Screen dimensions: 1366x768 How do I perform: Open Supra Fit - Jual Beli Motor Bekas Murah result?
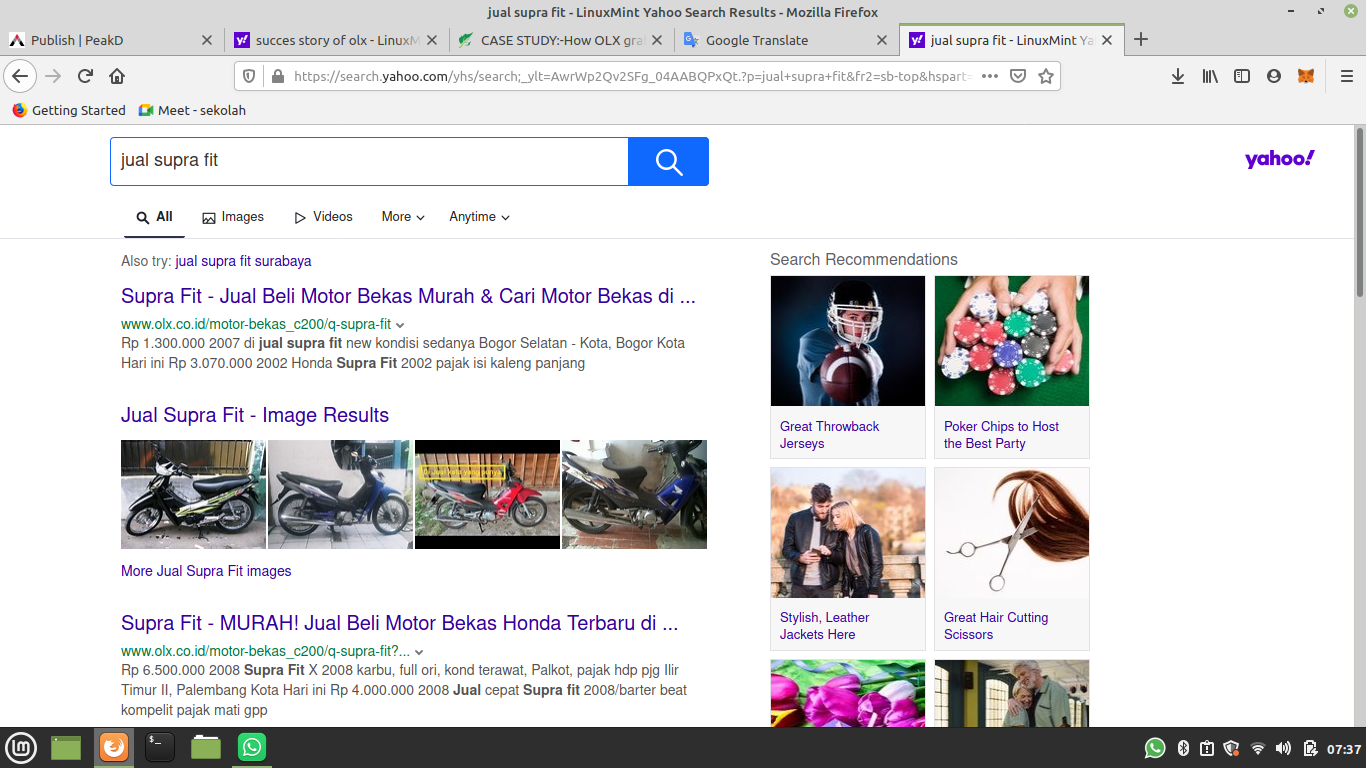(x=408, y=296)
